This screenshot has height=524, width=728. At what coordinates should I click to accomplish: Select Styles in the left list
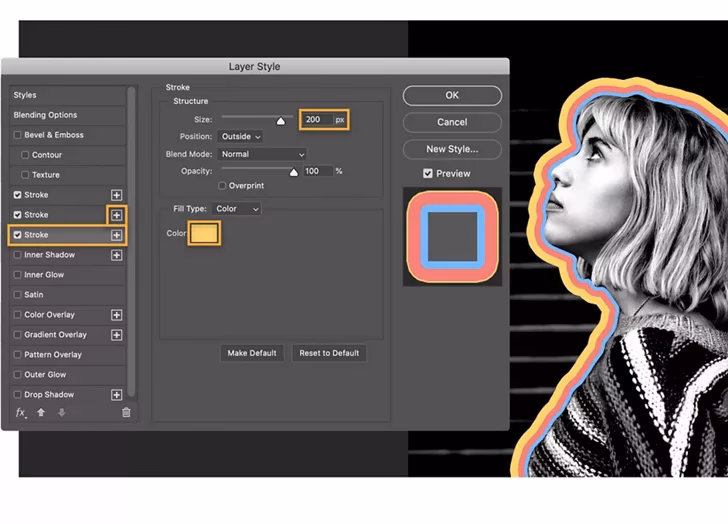click(25, 95)
